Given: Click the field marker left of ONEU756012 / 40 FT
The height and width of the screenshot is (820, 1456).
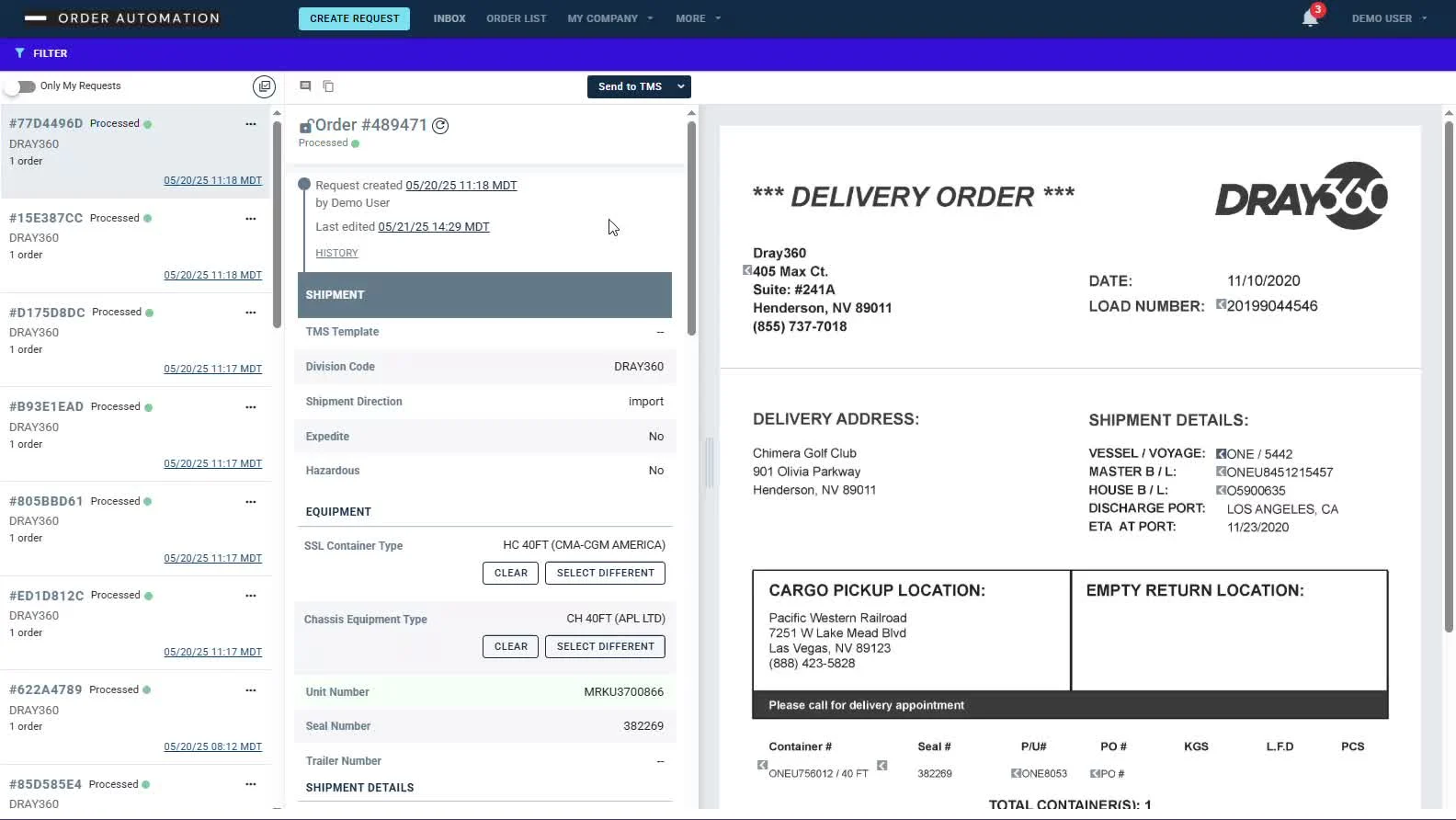Looking at the screenshot, I should (762, 765).
